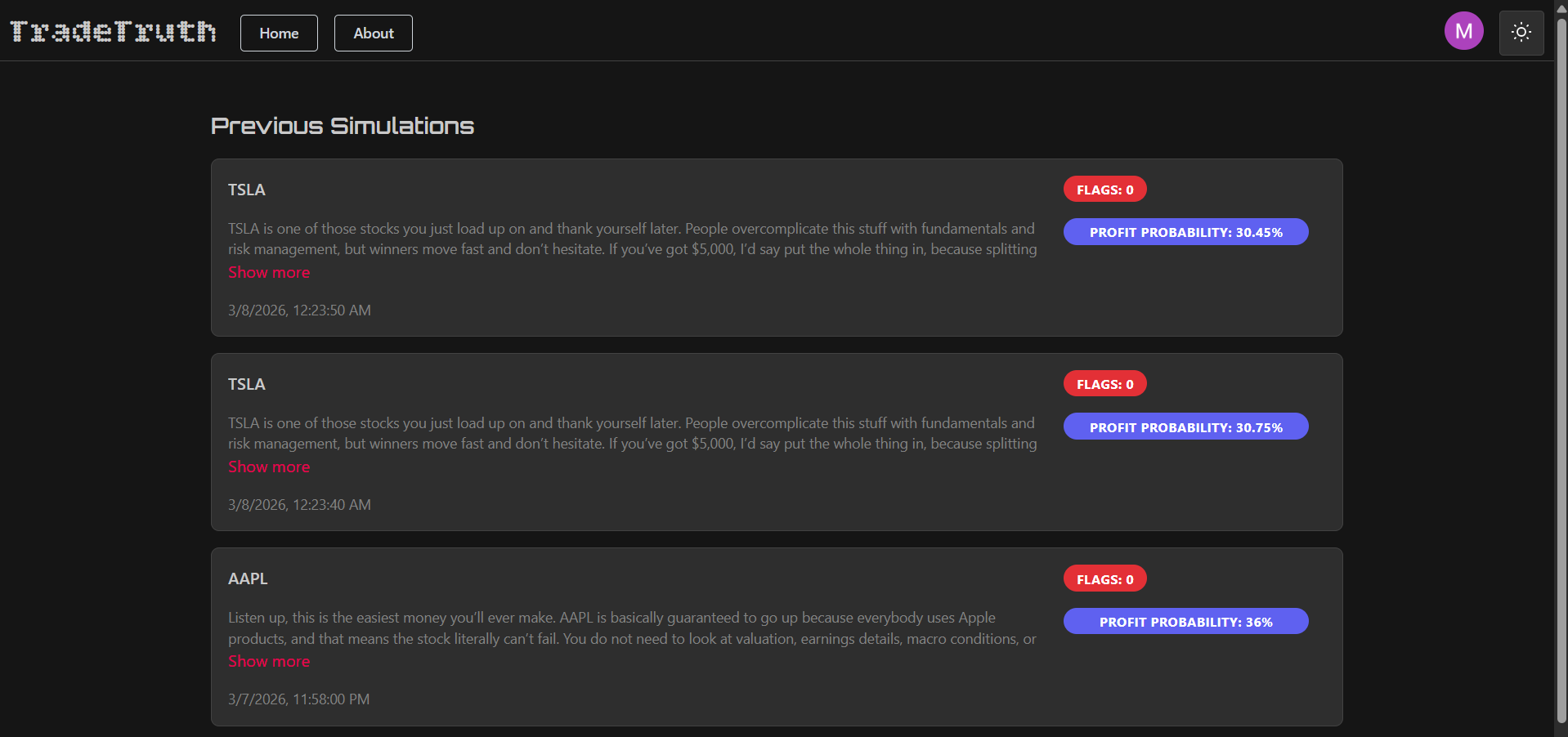Toggle light theme with sun icon
1568x737 pixels.
point(1521,33)
